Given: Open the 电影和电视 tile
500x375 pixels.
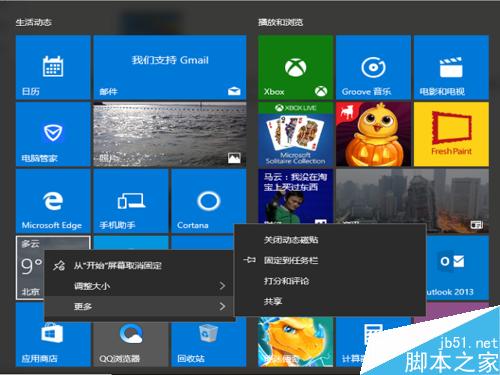Looking at the screenshot, I should (451, 67).
